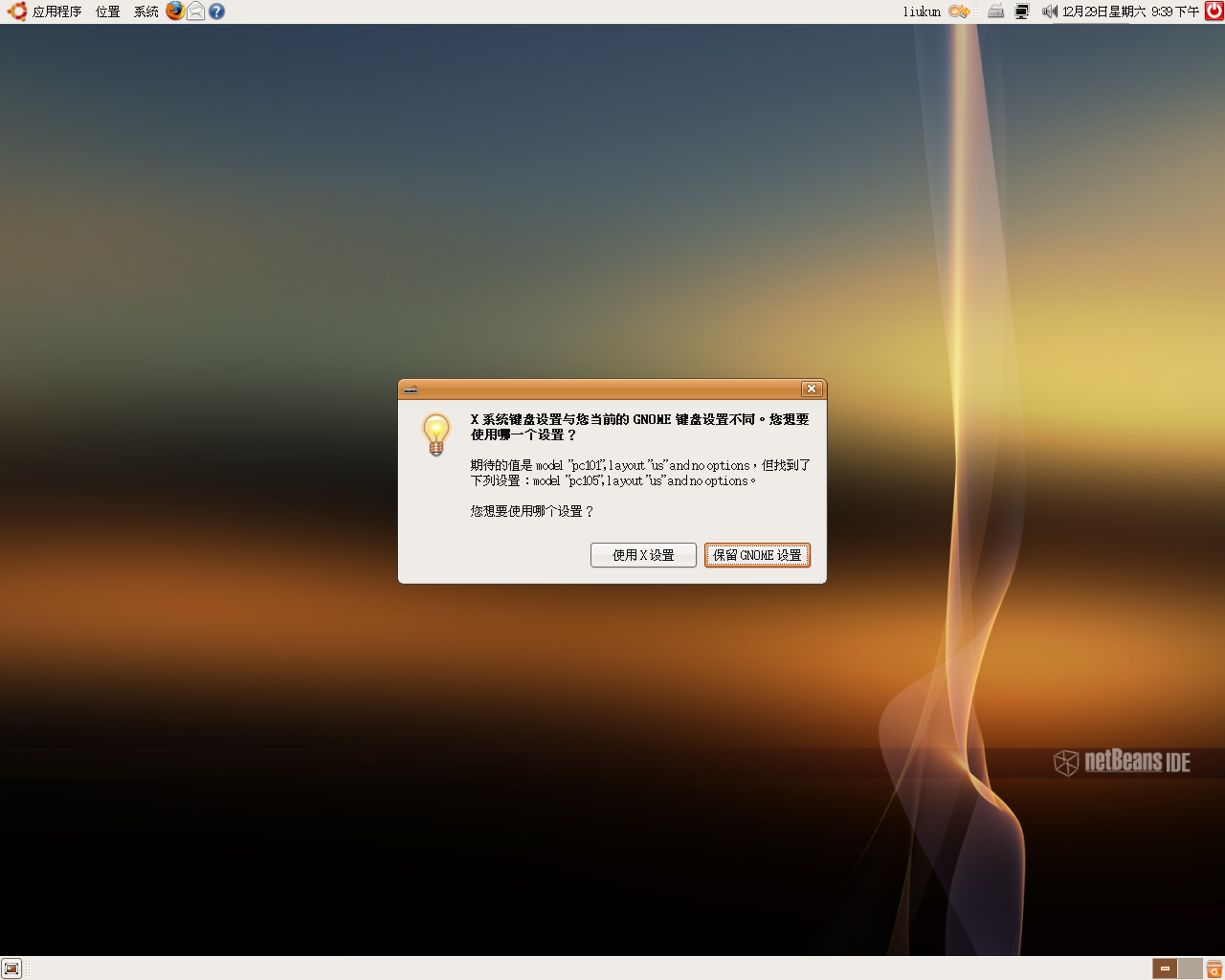Open the trash icon in bottom panel

(1214, 969)
